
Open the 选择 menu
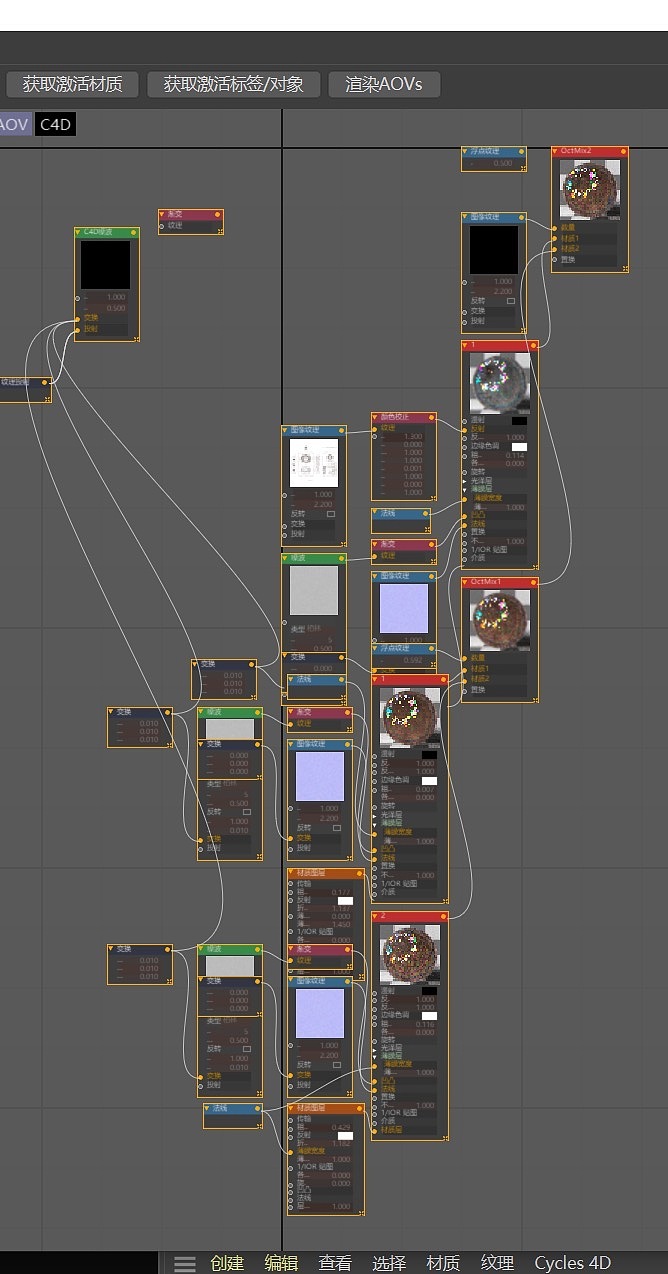pyautogui.click(x=389, y=1263)
